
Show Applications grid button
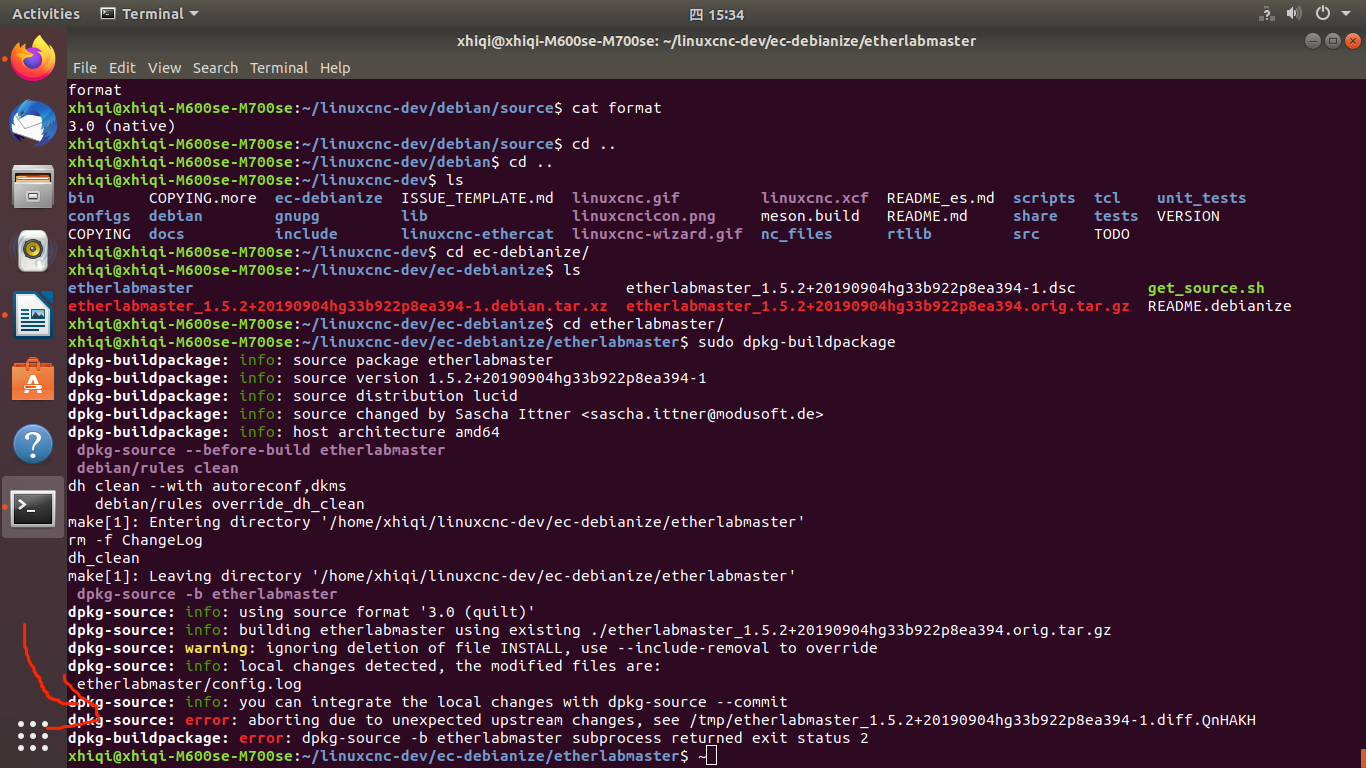[33, 735]
